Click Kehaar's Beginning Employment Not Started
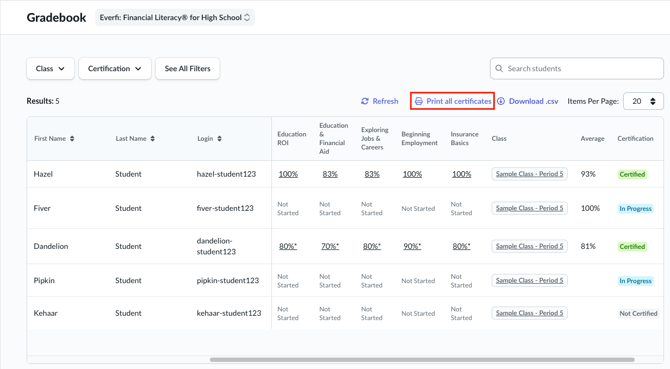This screenshot has height=369, width=670. point(418,313)
